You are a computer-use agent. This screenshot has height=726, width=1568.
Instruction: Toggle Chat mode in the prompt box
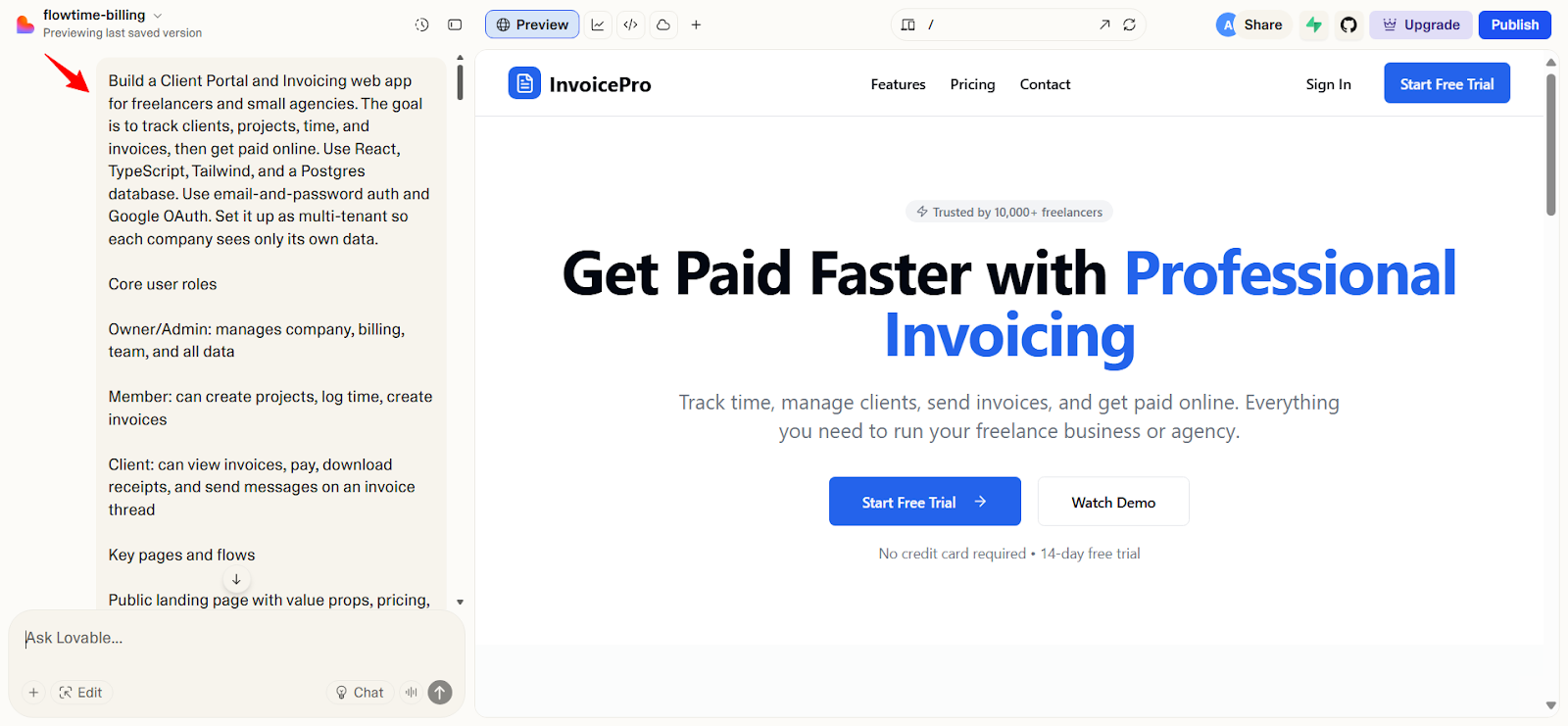[x=360, y=693]
